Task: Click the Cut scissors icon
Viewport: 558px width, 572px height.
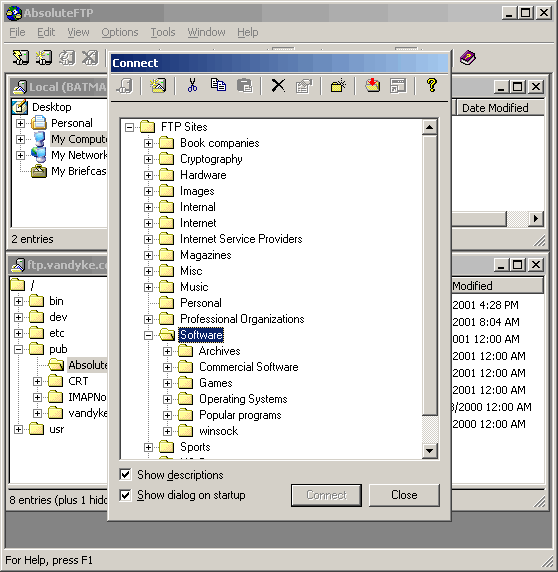Action: click(192, 86)
